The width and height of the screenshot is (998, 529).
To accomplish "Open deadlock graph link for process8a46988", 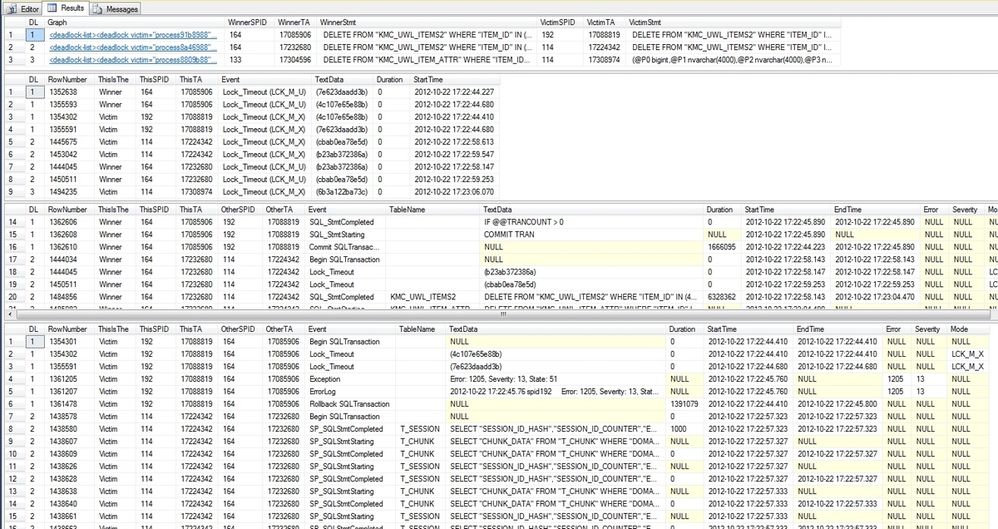I will pyautogui.click(x=132, y=47).
